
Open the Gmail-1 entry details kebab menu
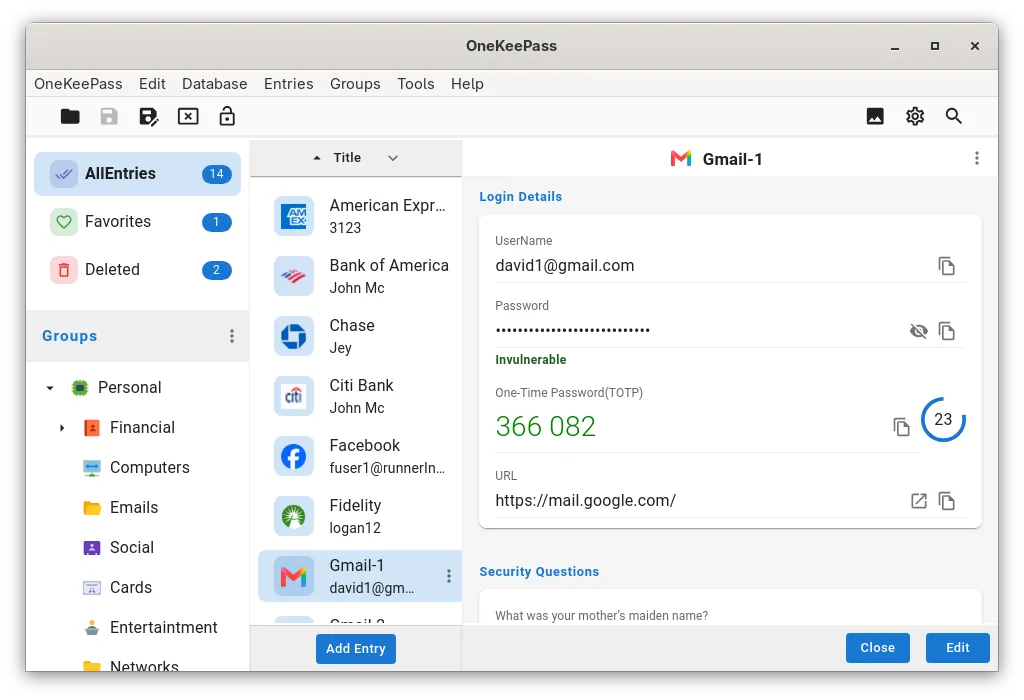tap(977, 158)
